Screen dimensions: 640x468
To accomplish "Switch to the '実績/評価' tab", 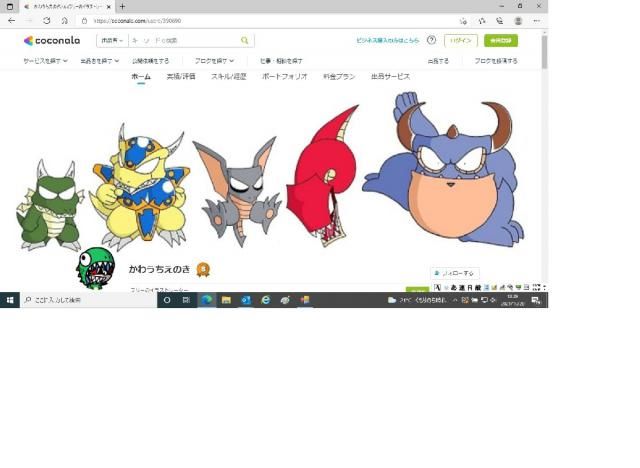I will tap(181, 76).
